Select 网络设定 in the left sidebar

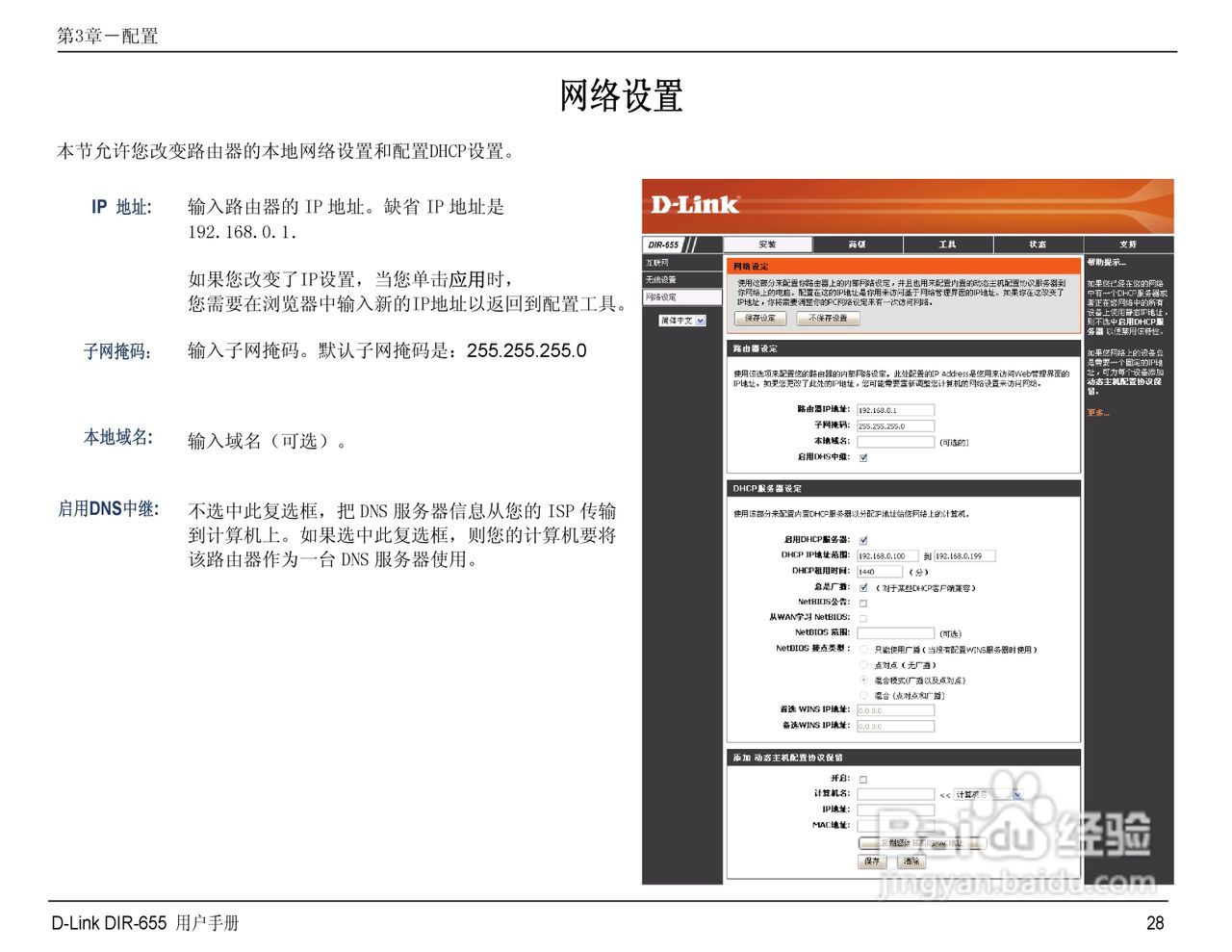[x=681, y=297]
